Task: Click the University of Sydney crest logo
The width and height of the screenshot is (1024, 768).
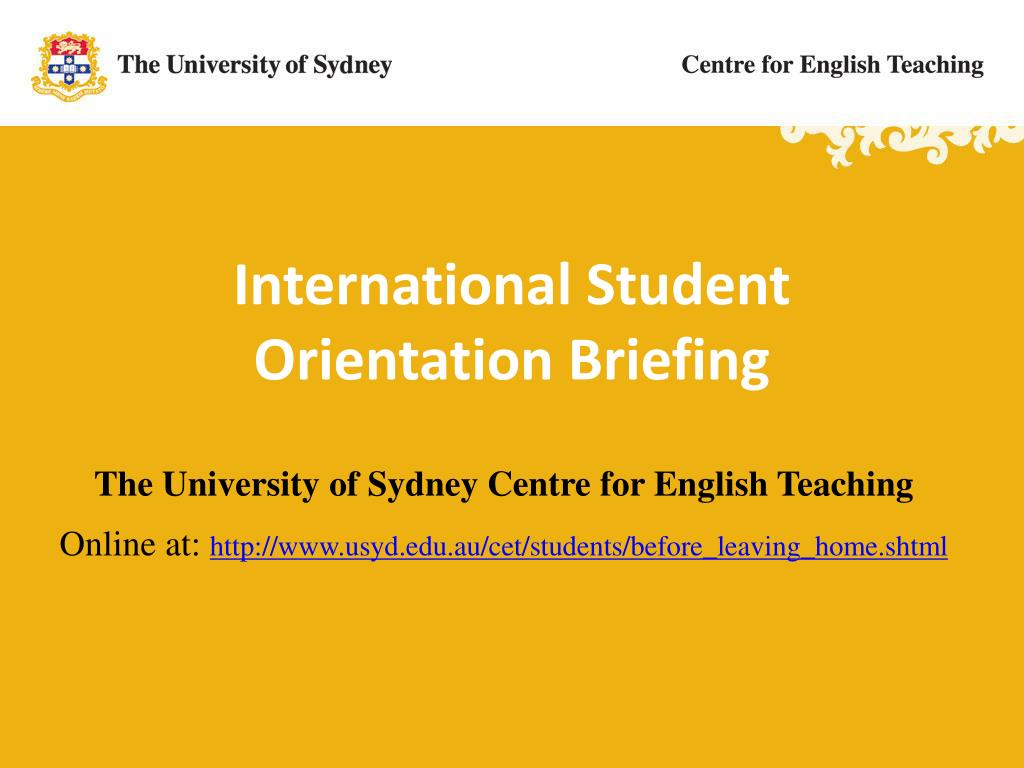Action: pos(69,66)
